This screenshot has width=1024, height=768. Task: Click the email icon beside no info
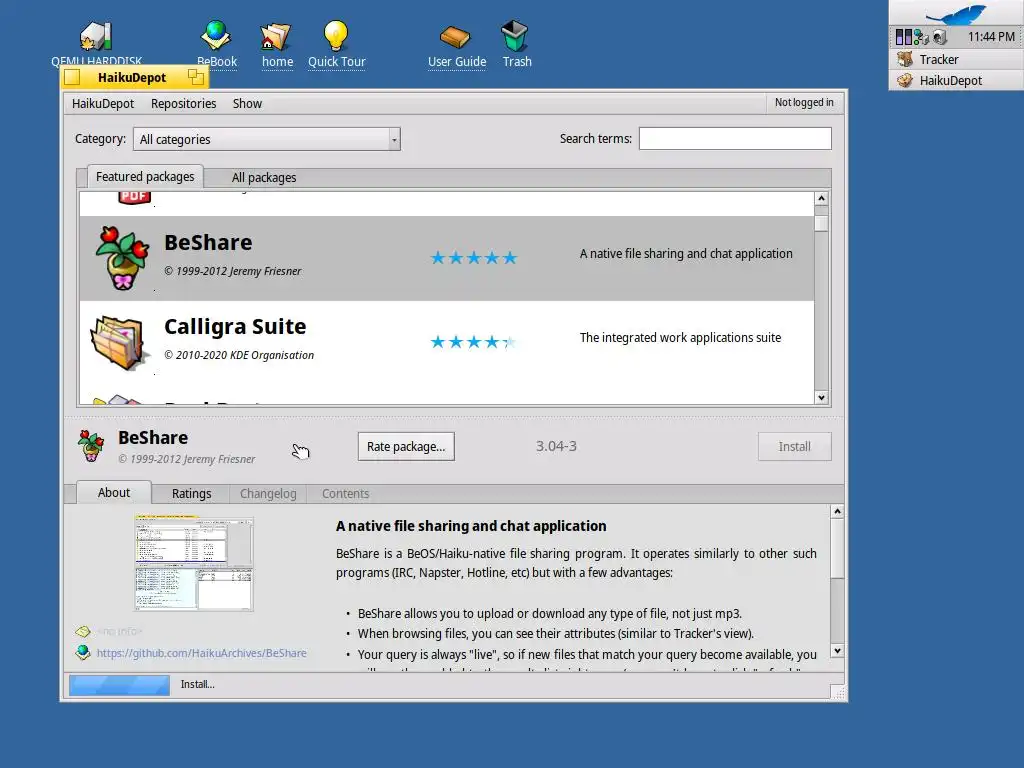(x=83, y=632)
